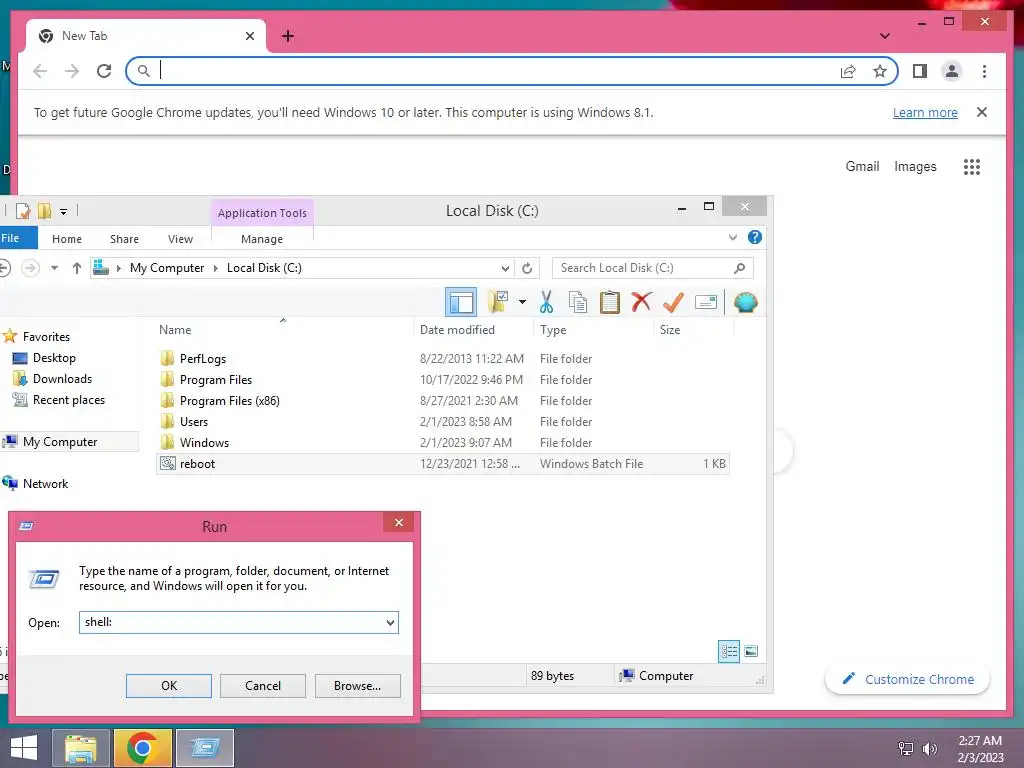Viewport: 1024px width, 768px height.
Task: Click the Cut scissors icon in Explorer toolbar
Action: (x=546, y=302)
